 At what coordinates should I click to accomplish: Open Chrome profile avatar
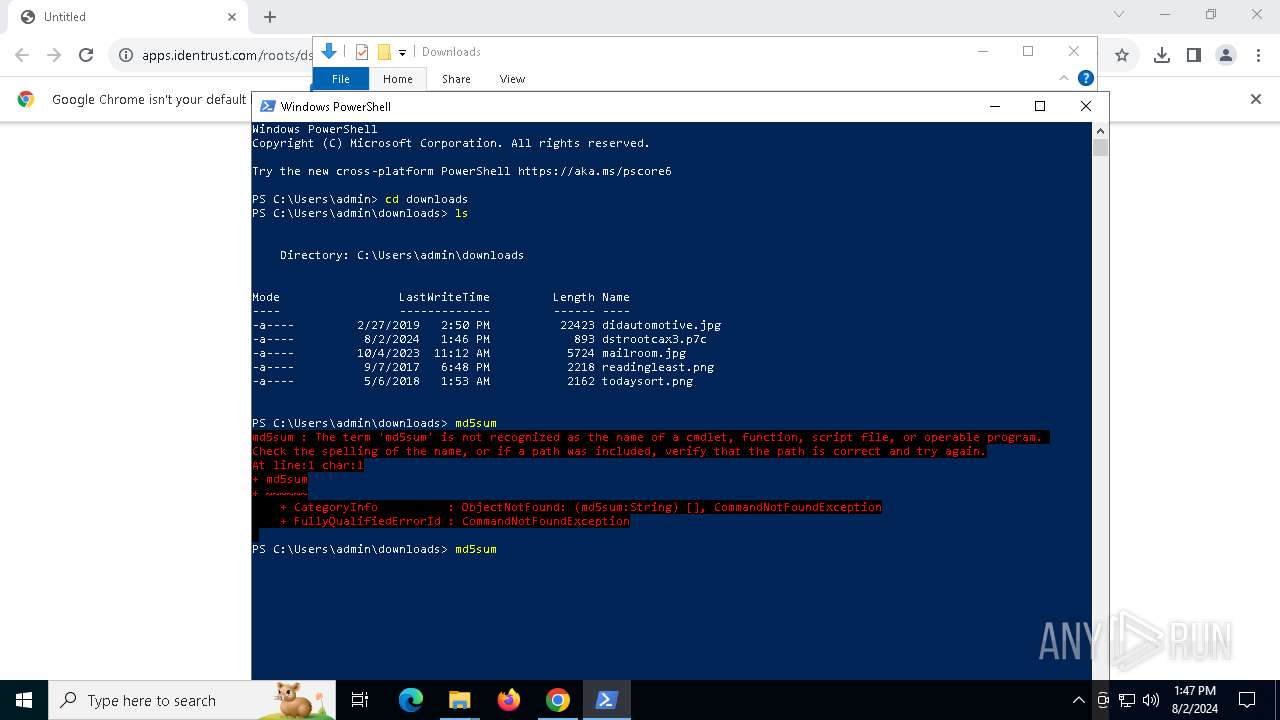[x=1226, y=55]
